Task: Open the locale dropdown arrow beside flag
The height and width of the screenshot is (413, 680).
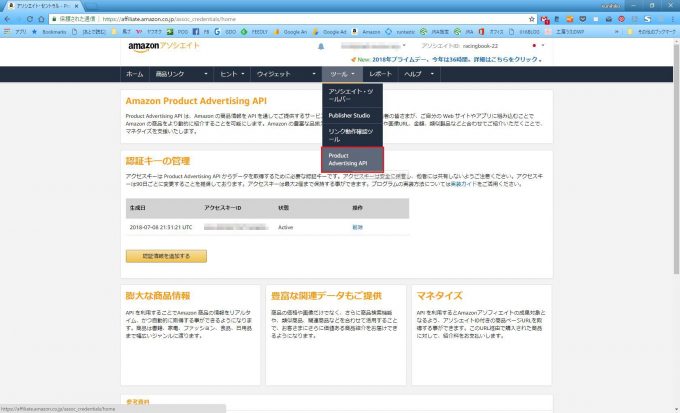Action: [x=543, y=46]
